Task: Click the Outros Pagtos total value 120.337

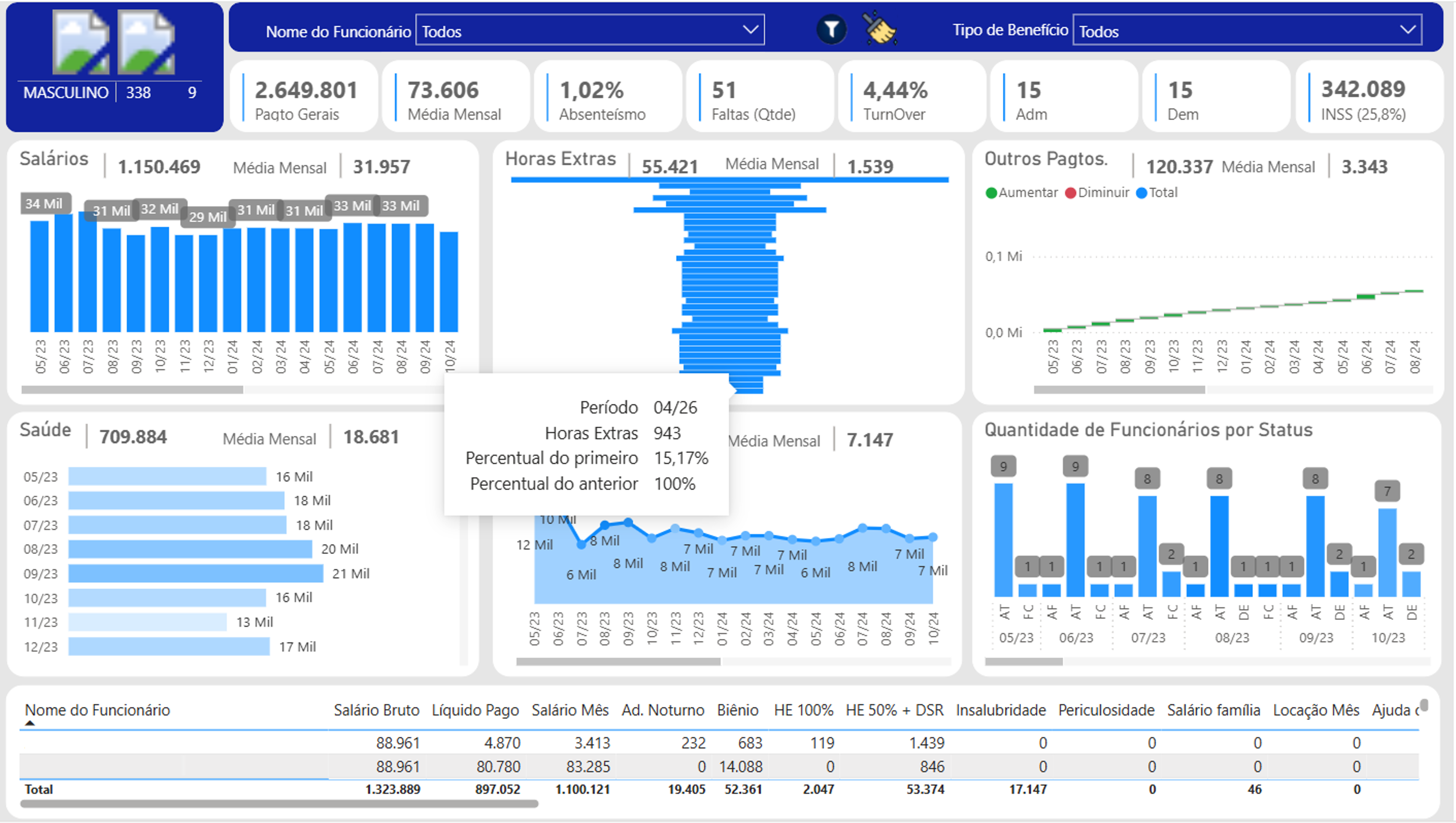Action: (x=1179, y=167)
